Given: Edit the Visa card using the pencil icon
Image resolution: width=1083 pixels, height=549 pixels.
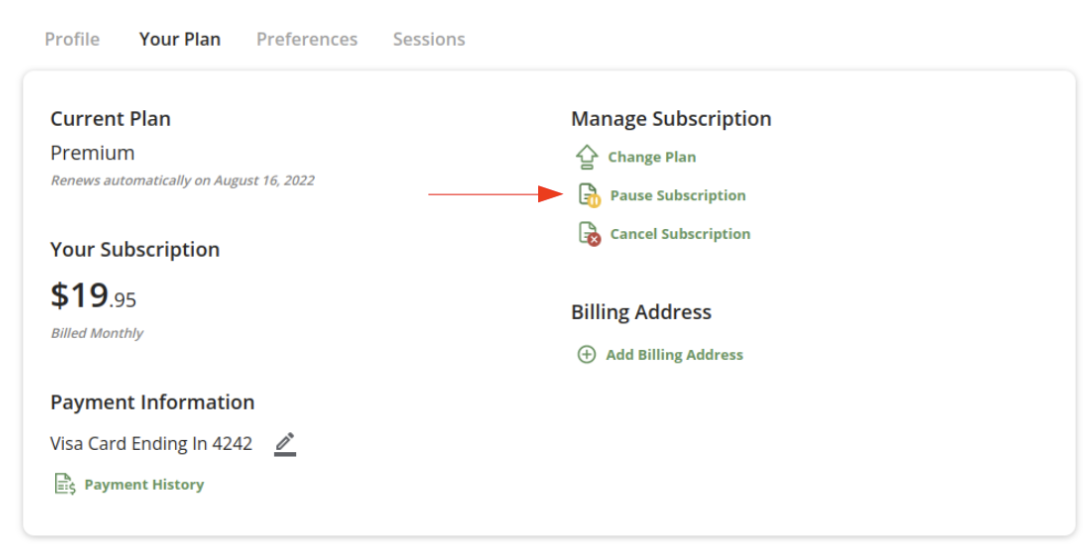Looking at the screenshot, I should (x=285, y=444).
